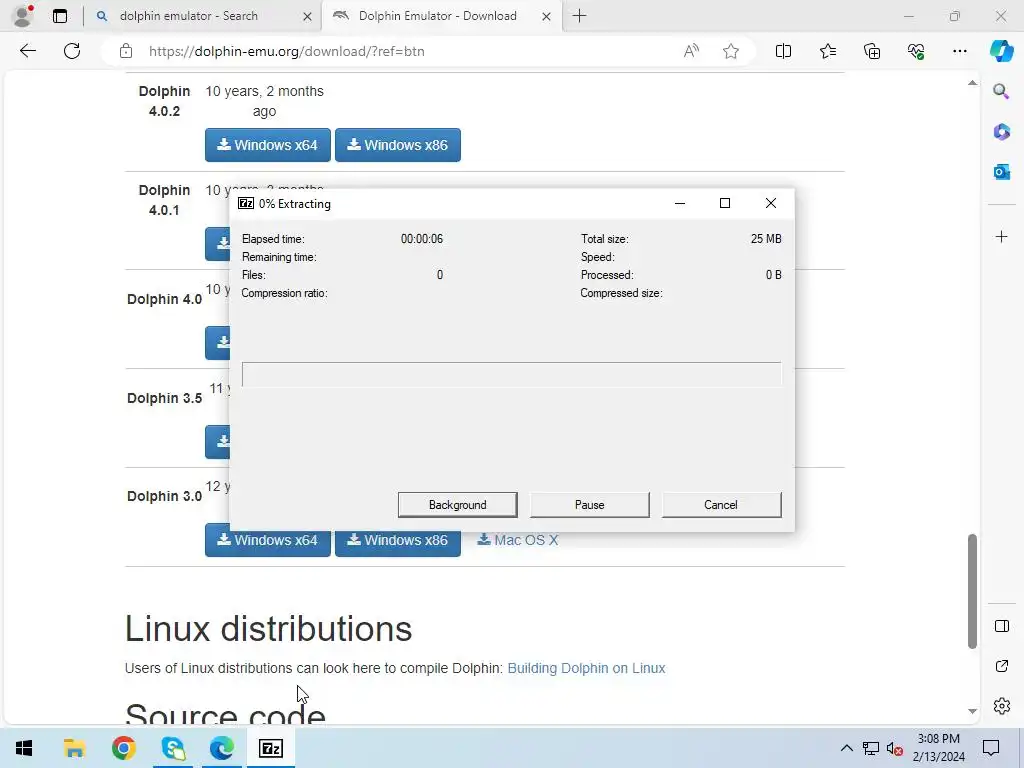Open Building Dolphin on Linux link

(586, 668)
